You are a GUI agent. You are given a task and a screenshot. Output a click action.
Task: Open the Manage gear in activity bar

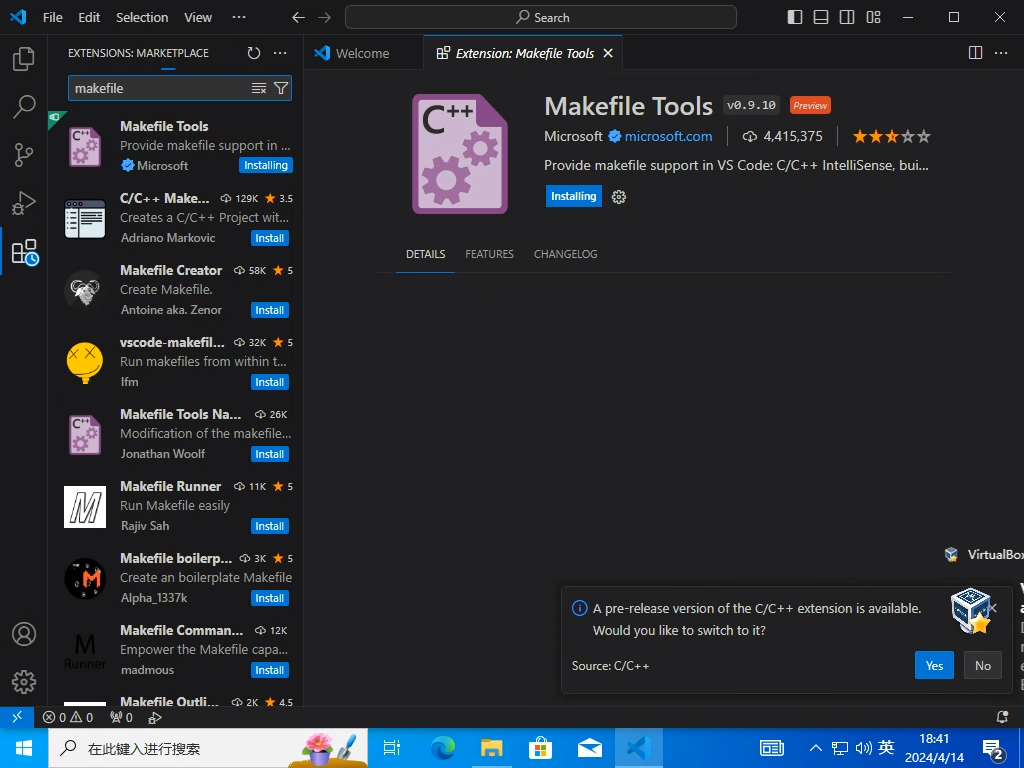pyautogui.click(x=24, y=682)
